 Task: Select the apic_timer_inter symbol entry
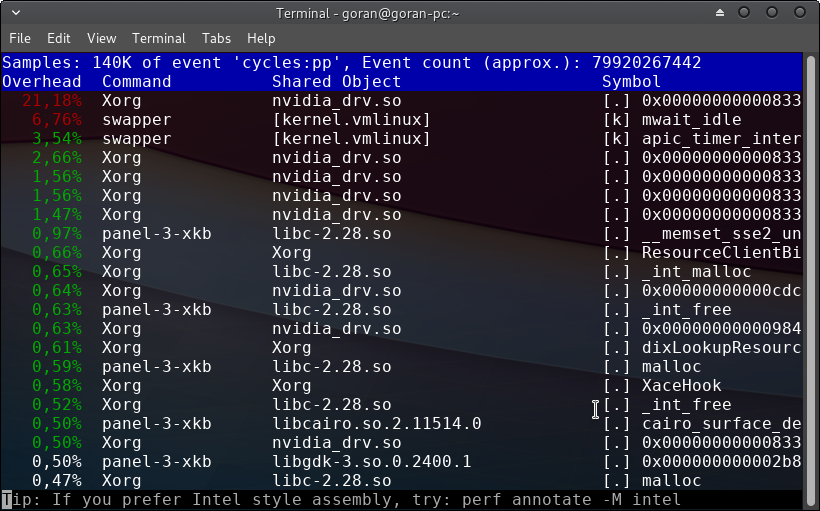tap(720, 139)
